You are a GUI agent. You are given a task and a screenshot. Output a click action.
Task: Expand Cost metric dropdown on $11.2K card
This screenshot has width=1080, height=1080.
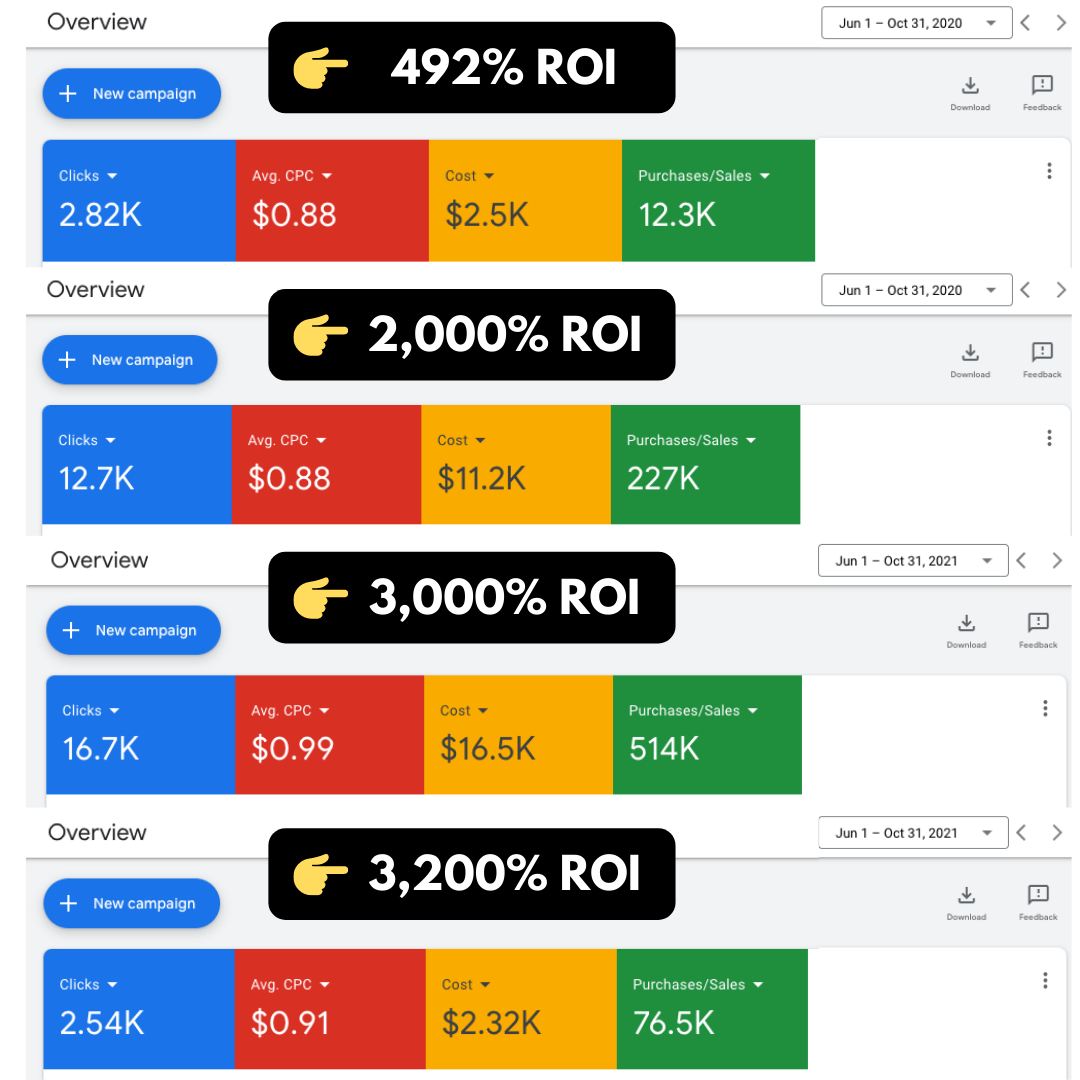[x=461, y=440]
